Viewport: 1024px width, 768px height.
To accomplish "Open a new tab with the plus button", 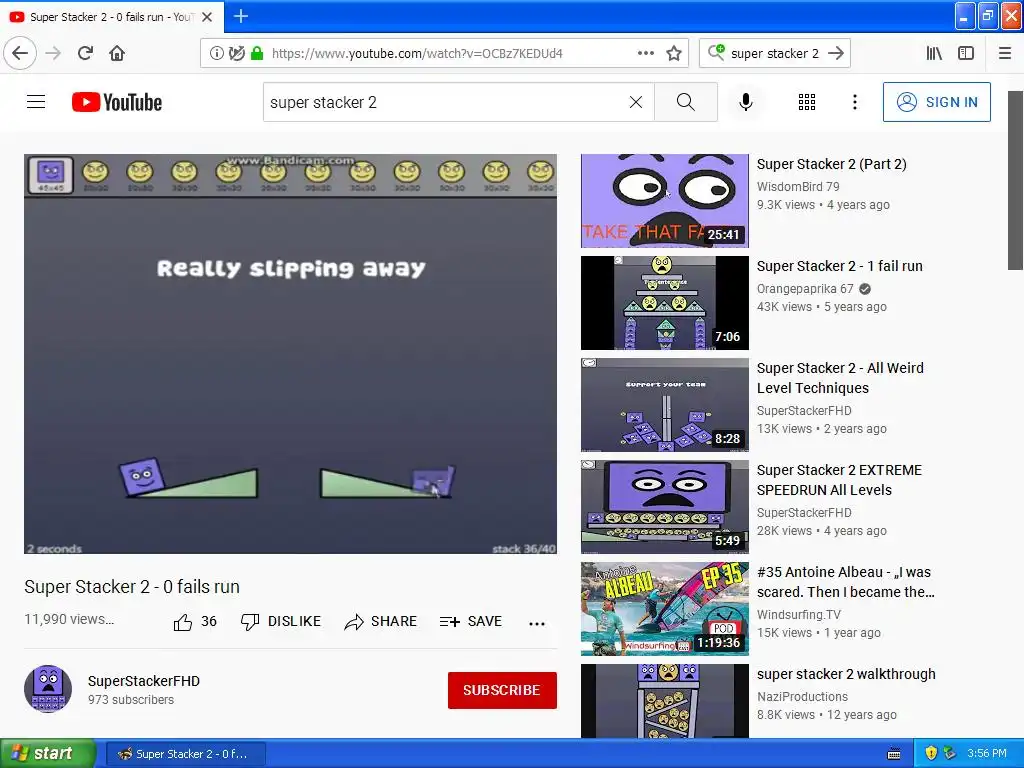I will (x=241, y=16).
